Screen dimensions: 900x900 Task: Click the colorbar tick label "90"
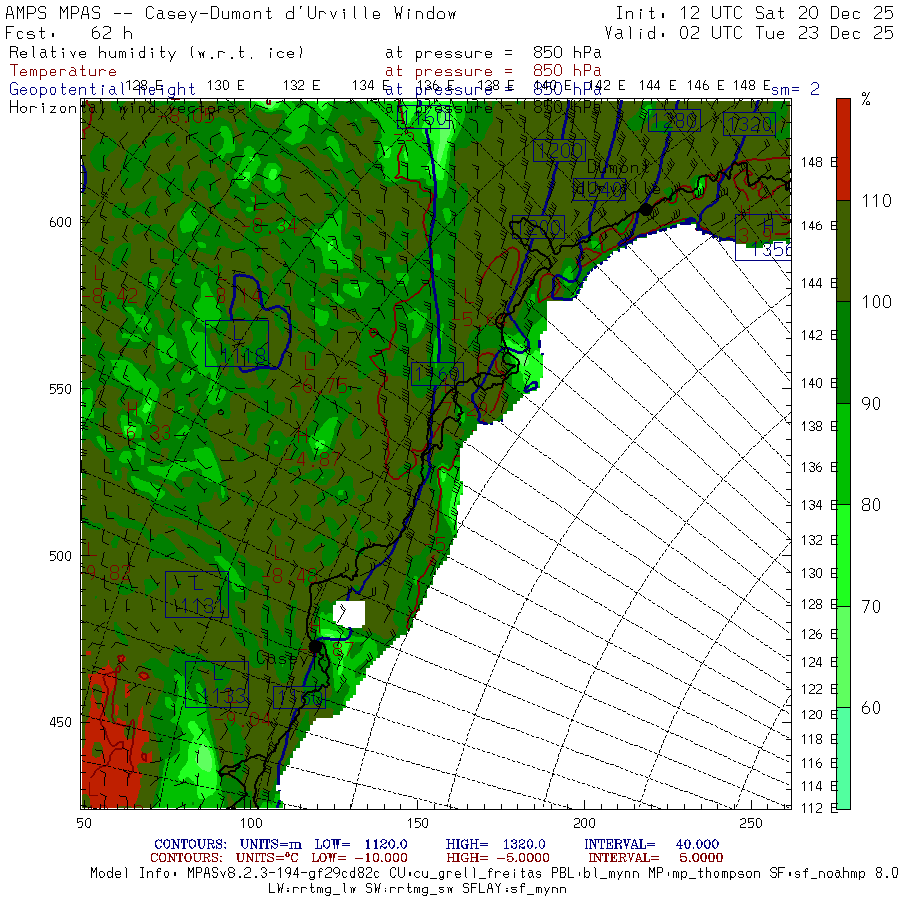871,404
